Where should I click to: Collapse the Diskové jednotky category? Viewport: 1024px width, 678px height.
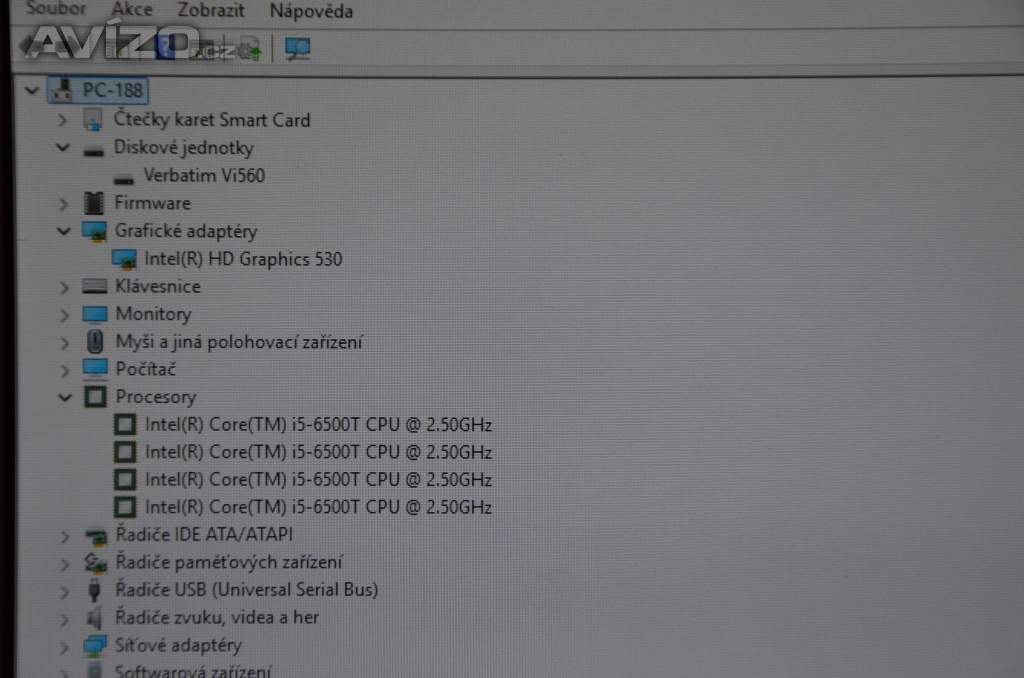pos(64,148)
